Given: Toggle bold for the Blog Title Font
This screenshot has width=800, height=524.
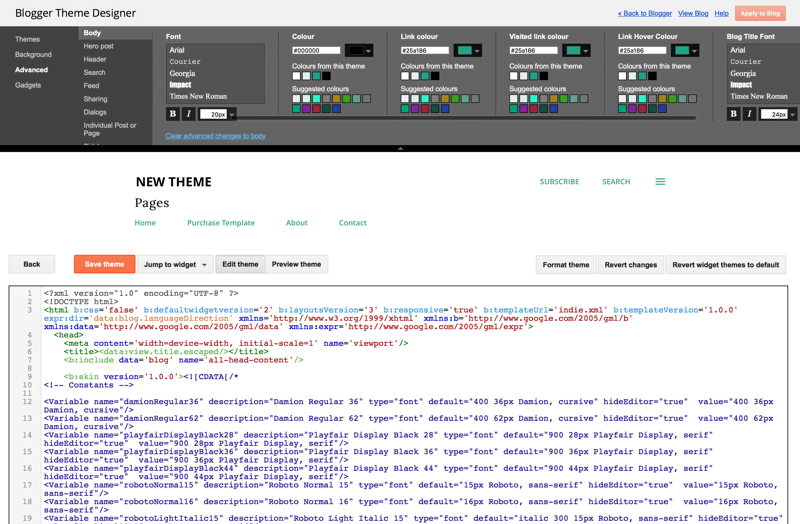Looking at the screenshot, I should 733,114.
